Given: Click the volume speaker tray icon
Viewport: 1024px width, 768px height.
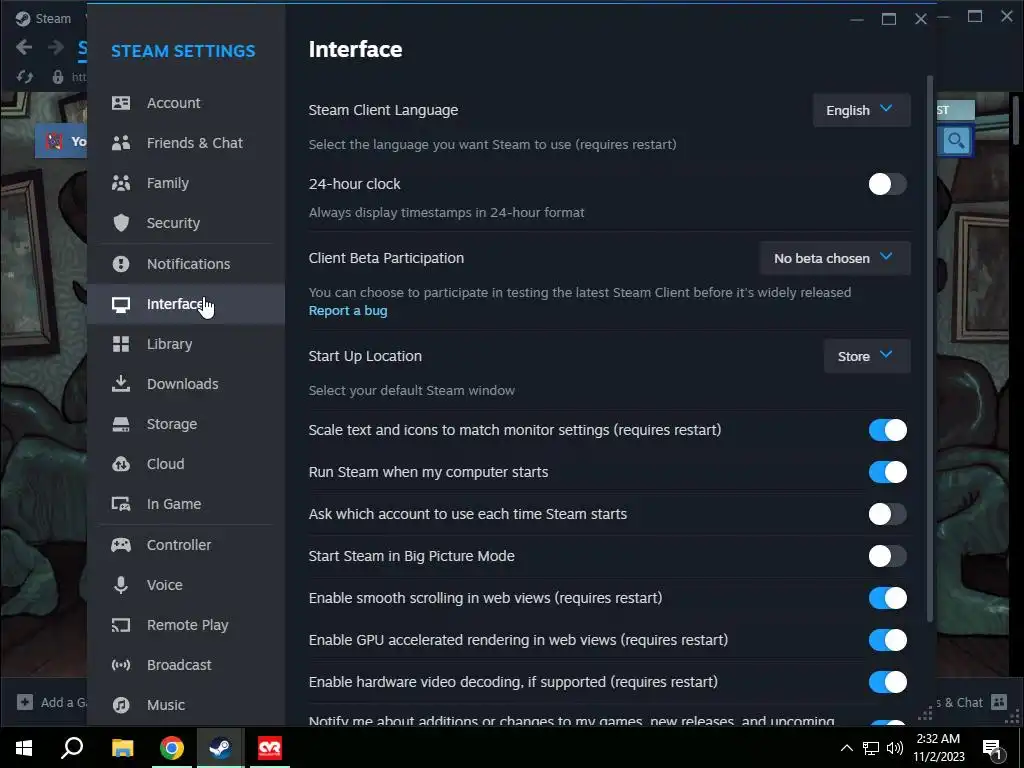Looking at the screenshot, I should 895,748.
